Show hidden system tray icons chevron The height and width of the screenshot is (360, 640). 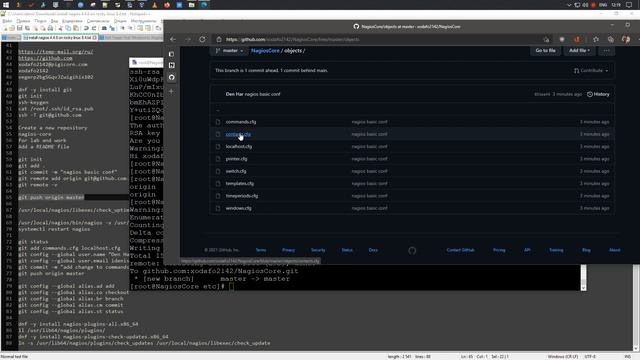click(569, 5)
